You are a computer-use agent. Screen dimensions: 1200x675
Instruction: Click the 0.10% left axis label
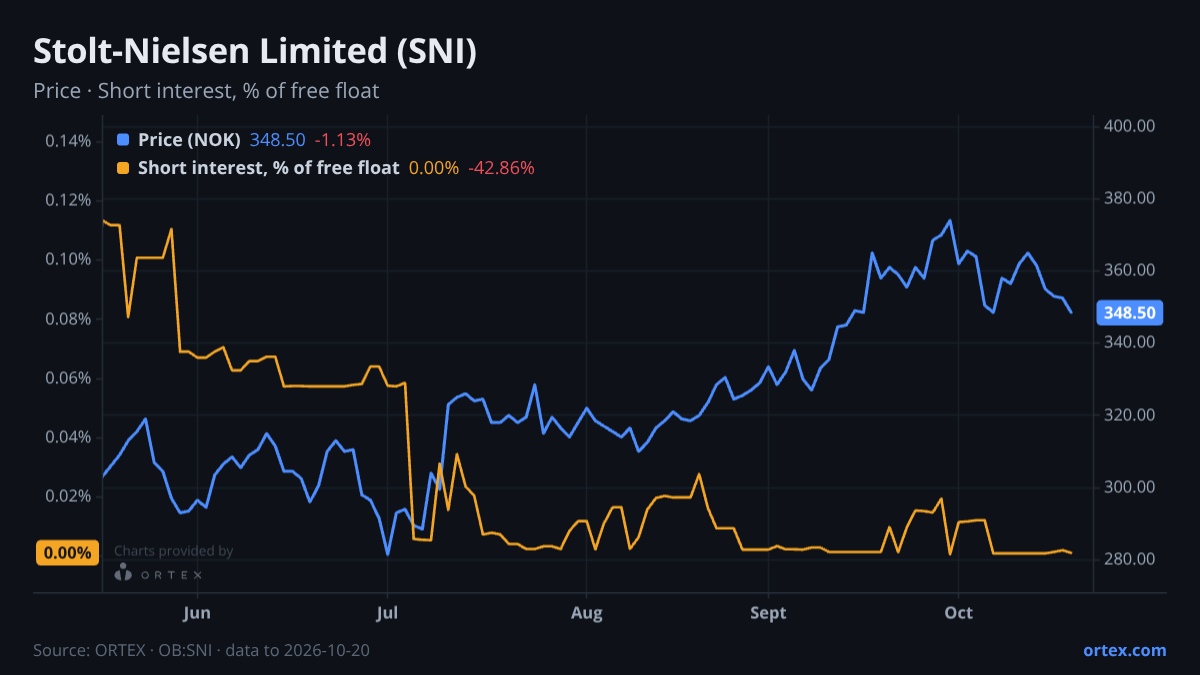68,259
